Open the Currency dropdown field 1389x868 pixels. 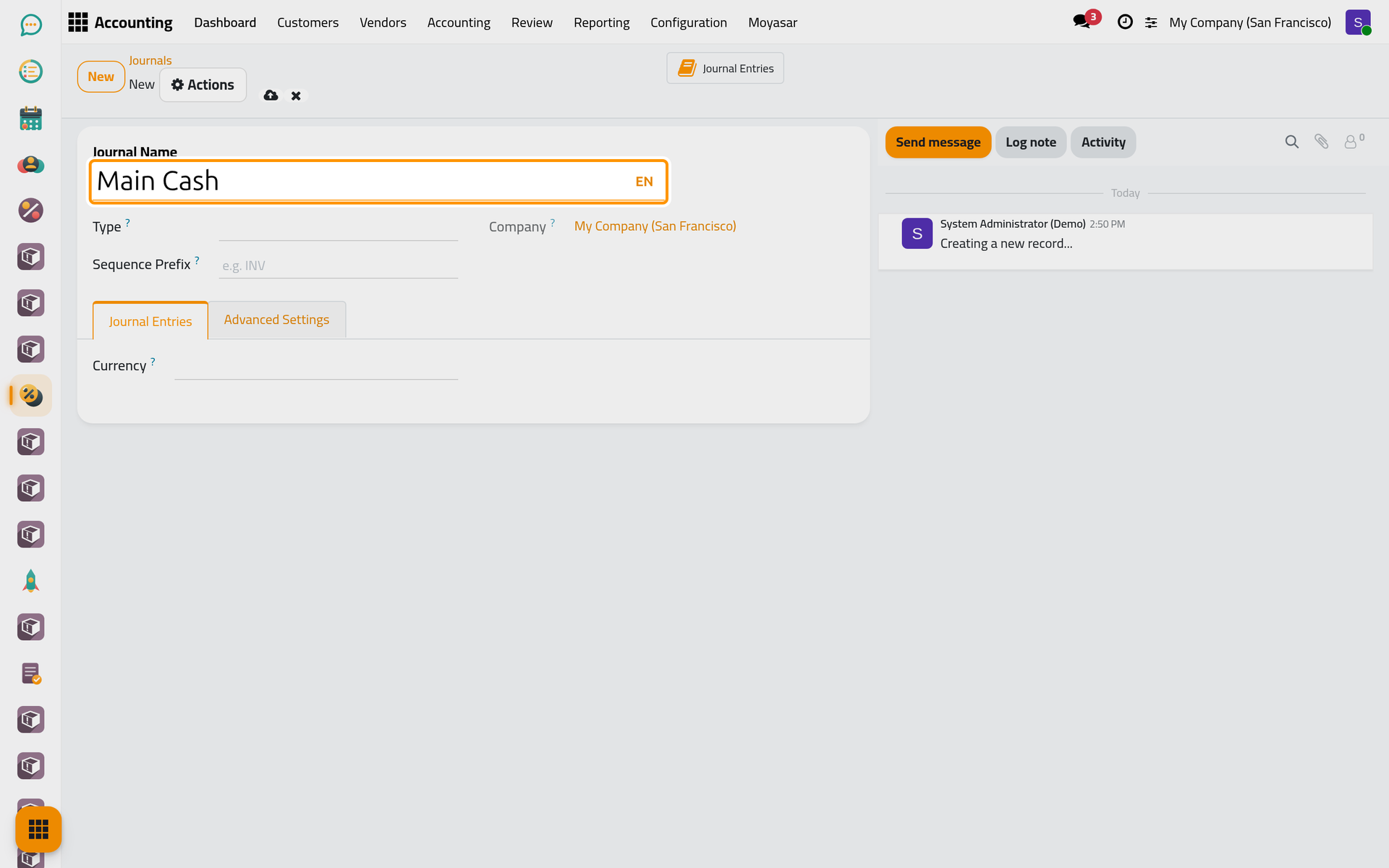(316, 366)
